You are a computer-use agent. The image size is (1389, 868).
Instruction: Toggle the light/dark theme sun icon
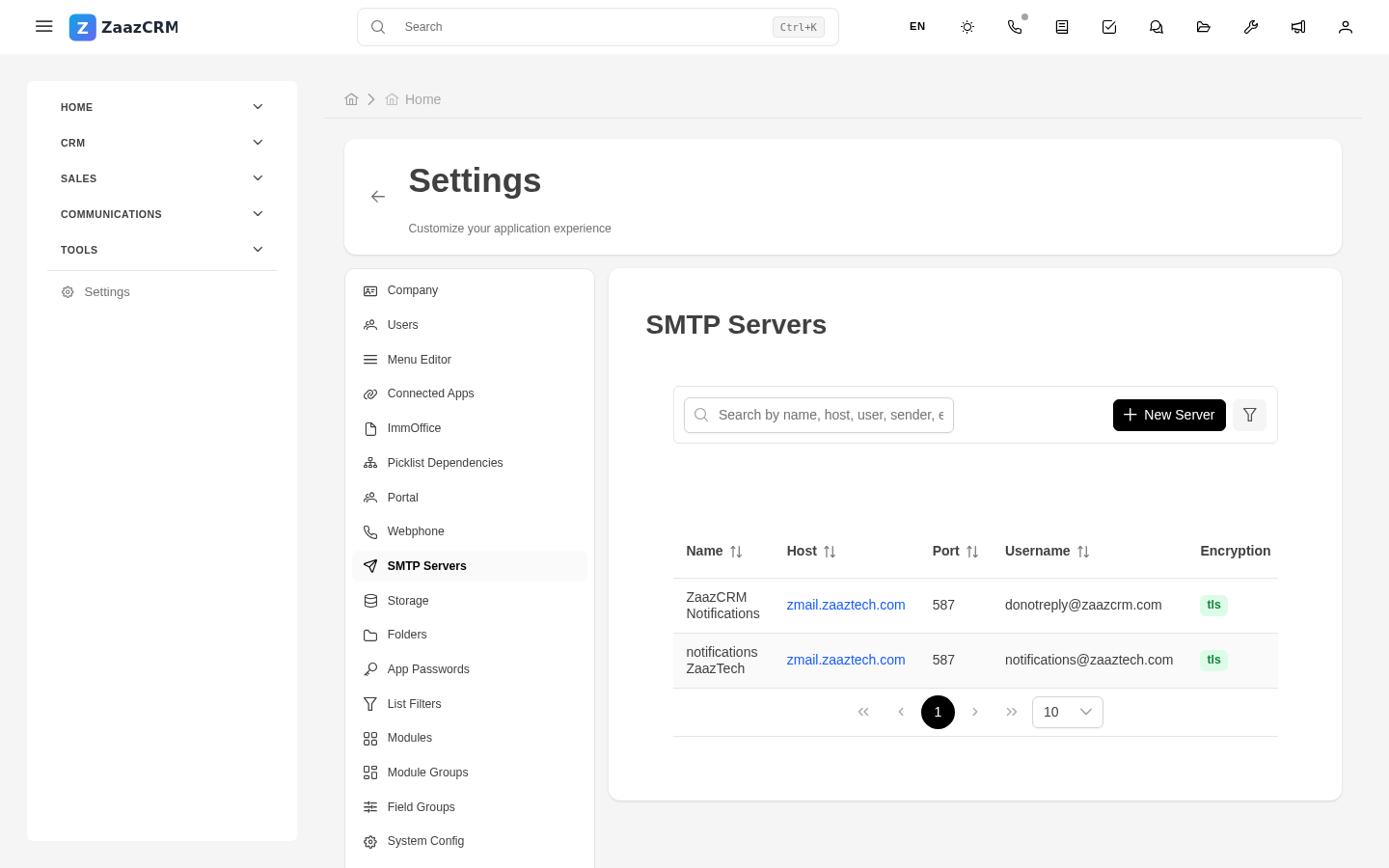[x=967, y=27]
